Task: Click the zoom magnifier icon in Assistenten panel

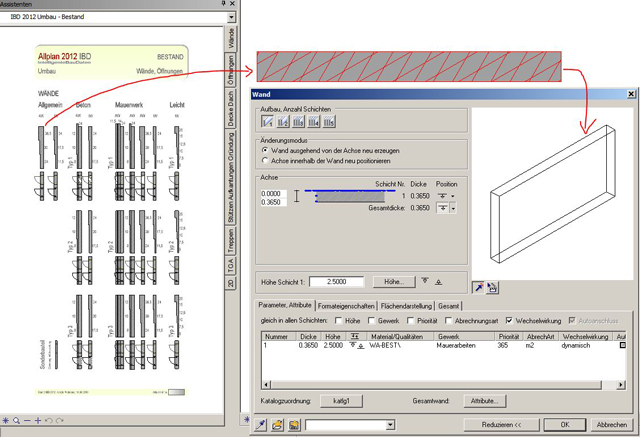Action: pos(16,421)
